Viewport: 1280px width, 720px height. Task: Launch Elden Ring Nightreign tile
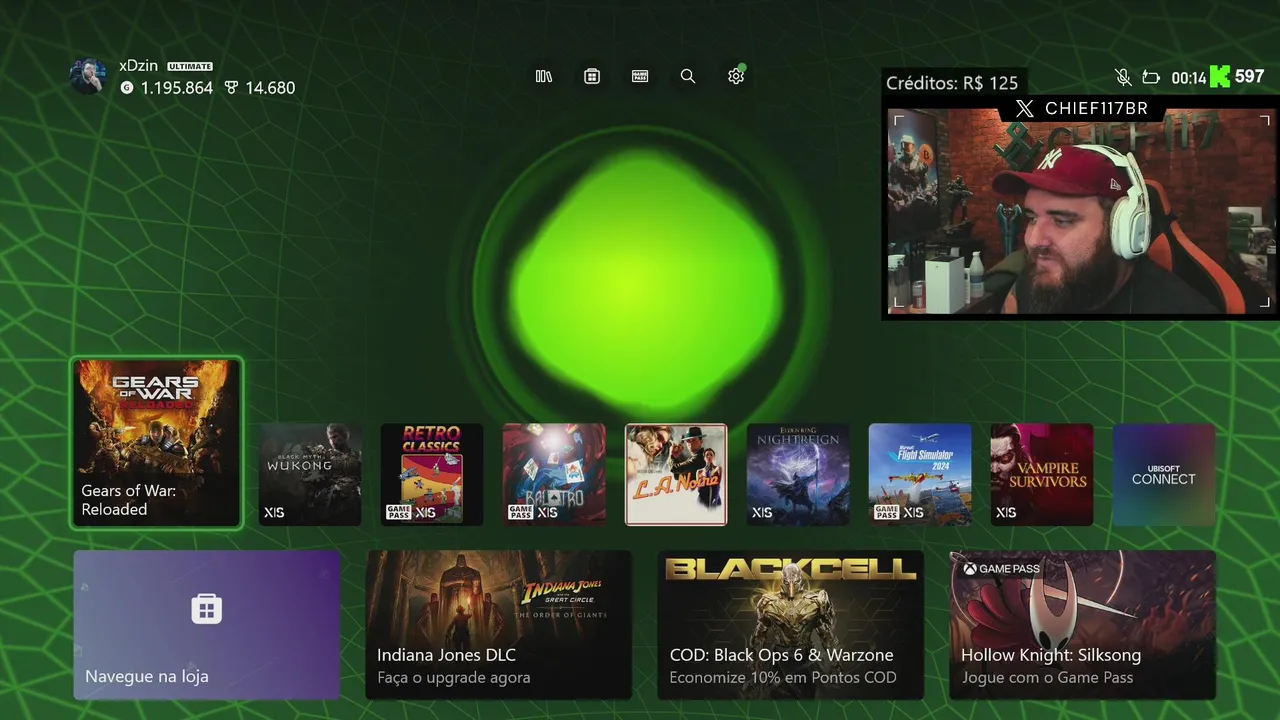[x=798, y=474]
